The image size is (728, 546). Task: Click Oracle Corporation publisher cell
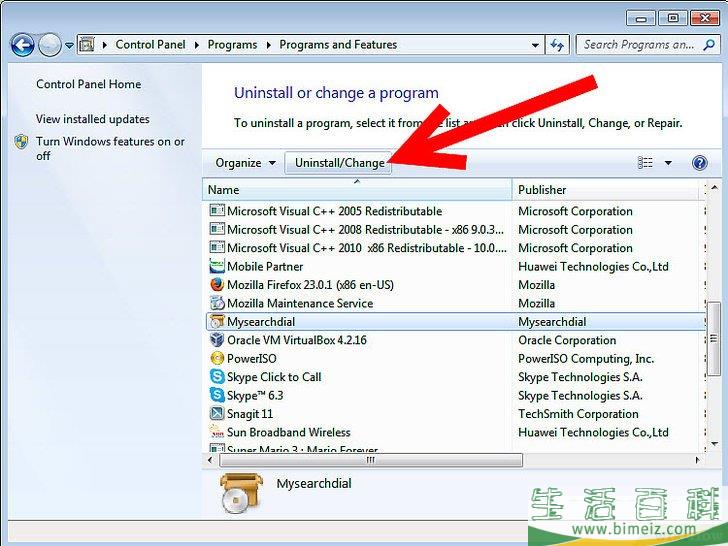[567, 340]
